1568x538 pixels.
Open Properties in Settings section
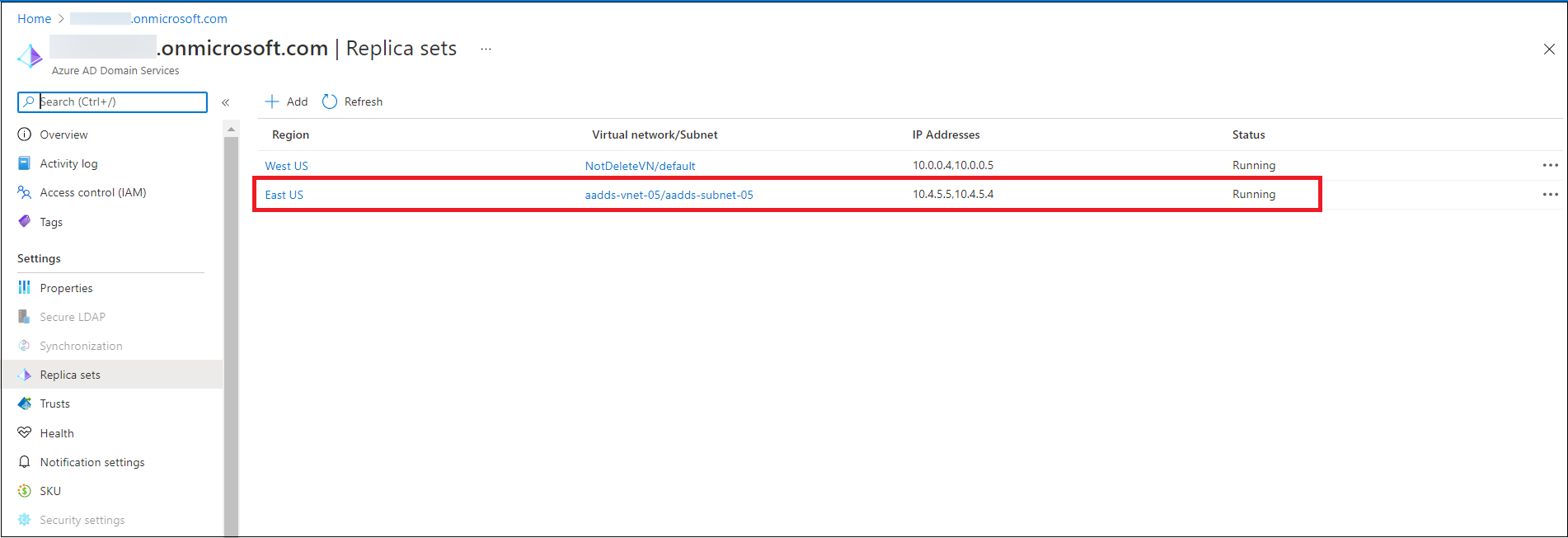click(66, 288)
